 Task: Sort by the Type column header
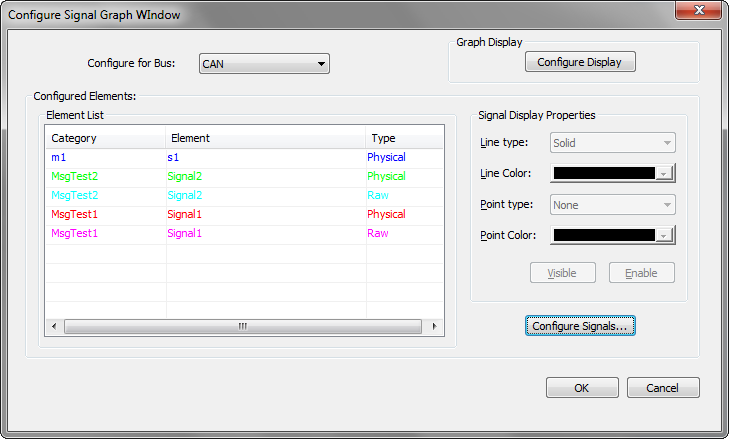pos(404,138)
